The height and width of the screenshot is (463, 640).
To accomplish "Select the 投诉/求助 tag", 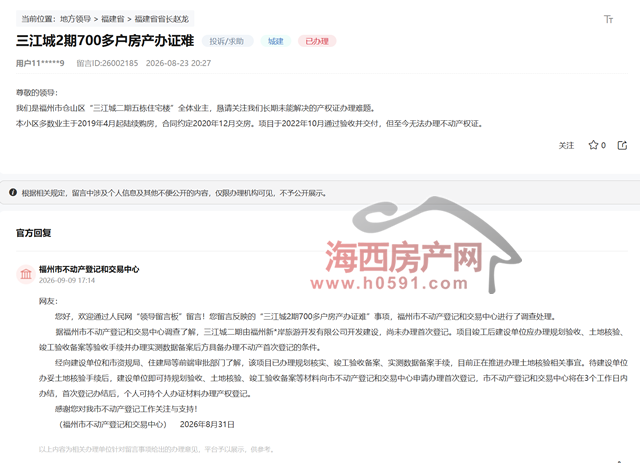I will 227,41.
